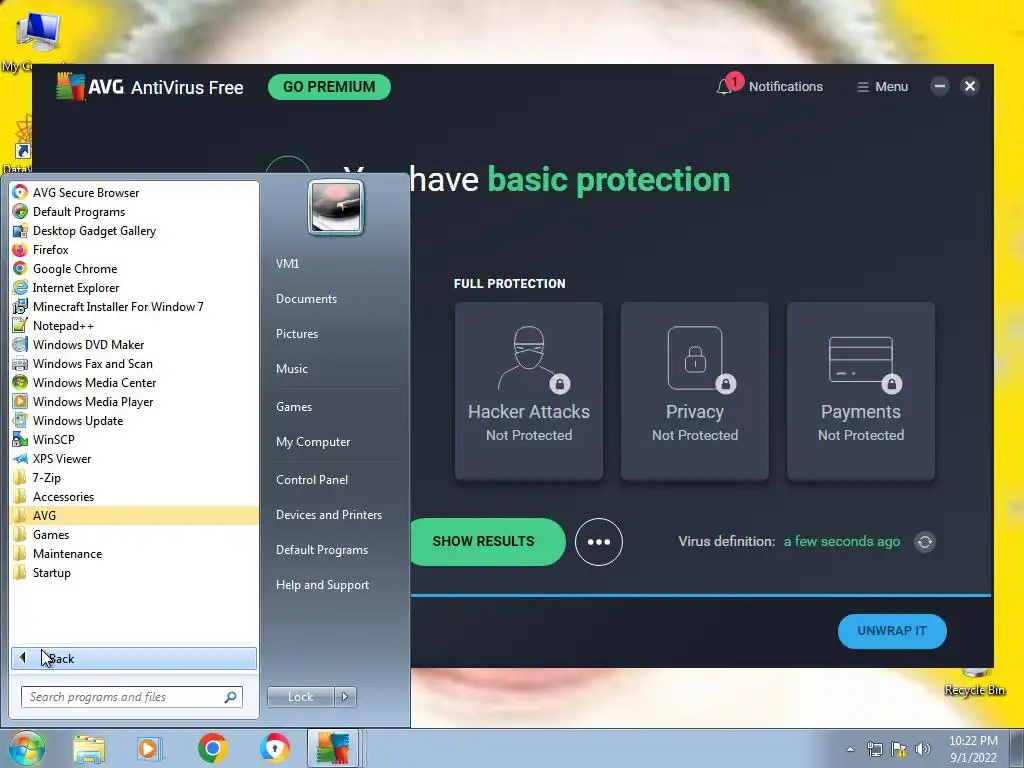Click the volume speaker tray icon
Screen dimensions: 1024x768
[x=923, y=749]
